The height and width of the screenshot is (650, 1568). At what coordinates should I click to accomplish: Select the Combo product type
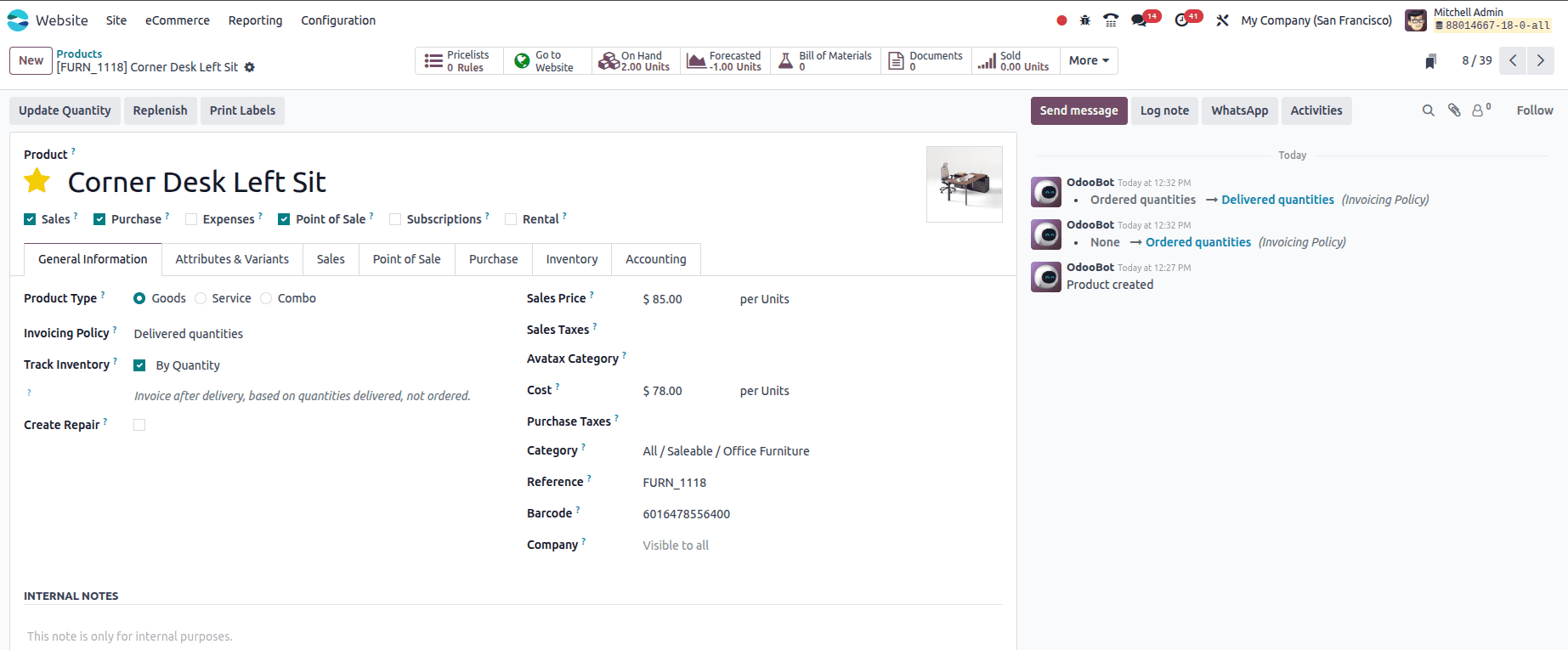click(x=266, y=298)
